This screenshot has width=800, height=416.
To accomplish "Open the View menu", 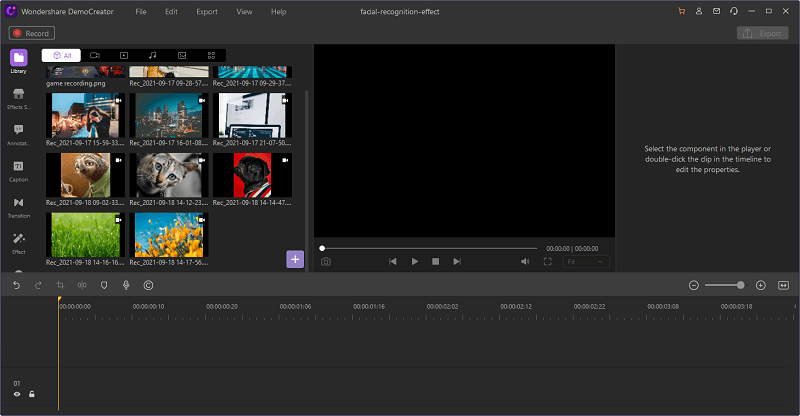I will click(x=244, y=11).
